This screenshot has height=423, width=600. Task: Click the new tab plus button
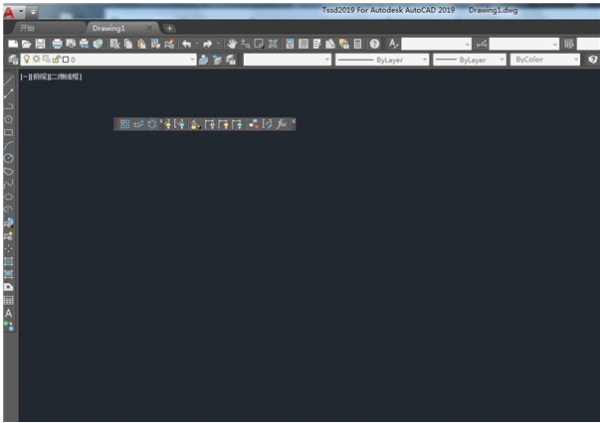click(169, 28)
